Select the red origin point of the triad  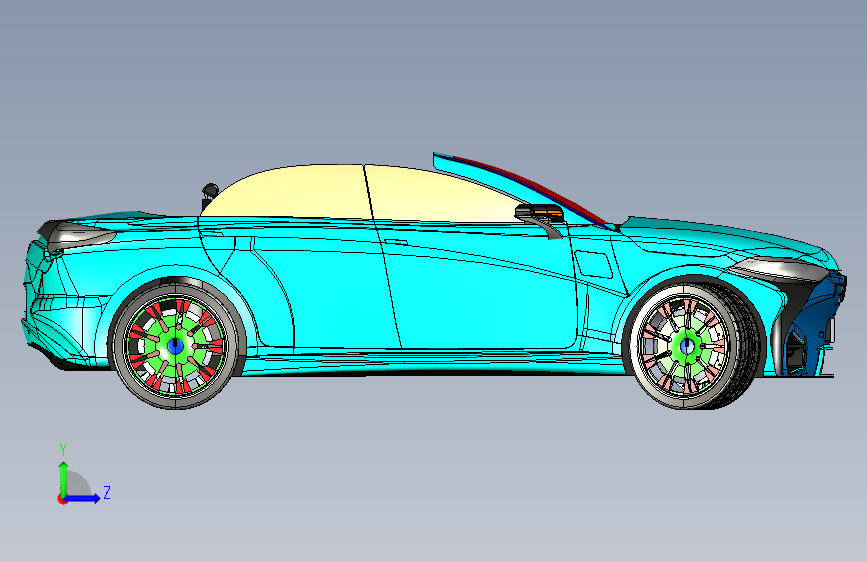click(x=62, y=499)
